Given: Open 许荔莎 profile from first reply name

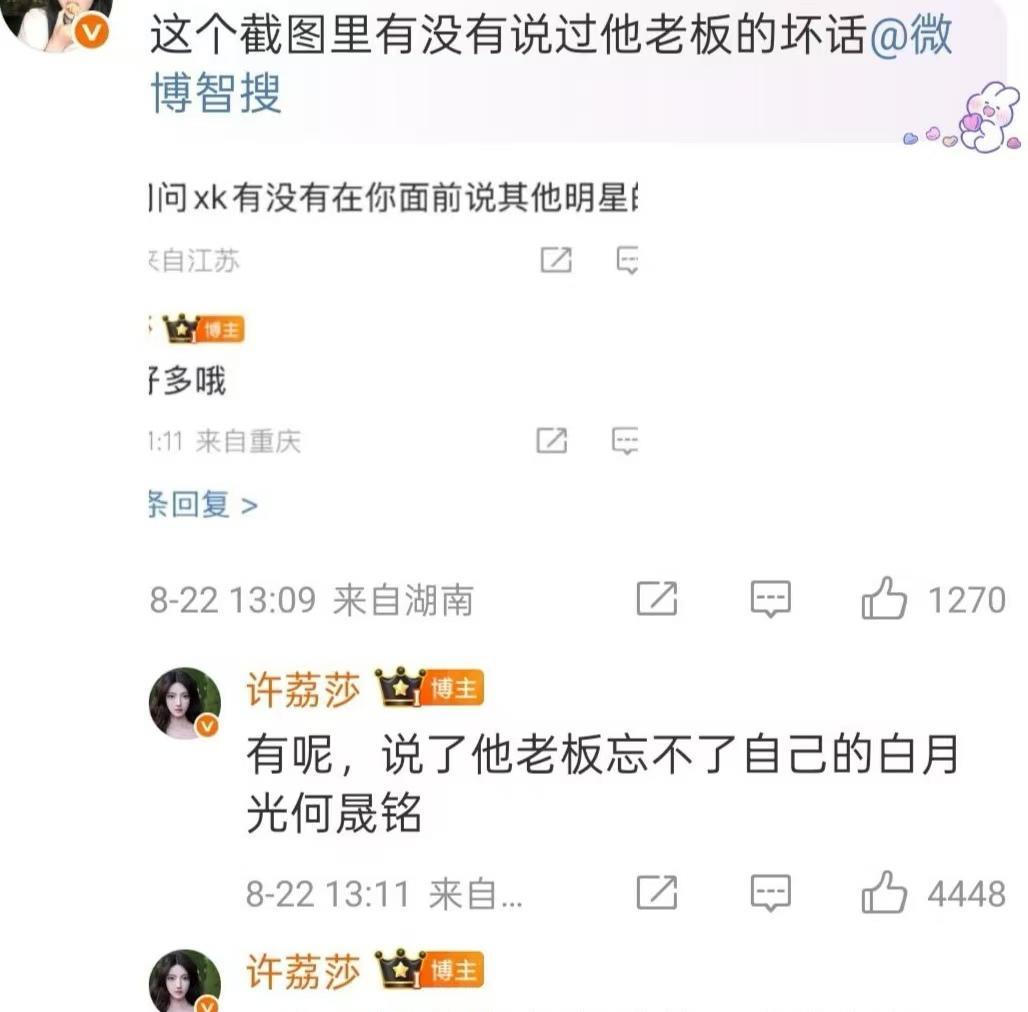Looking at the screenshot, I should pos(303,690).
